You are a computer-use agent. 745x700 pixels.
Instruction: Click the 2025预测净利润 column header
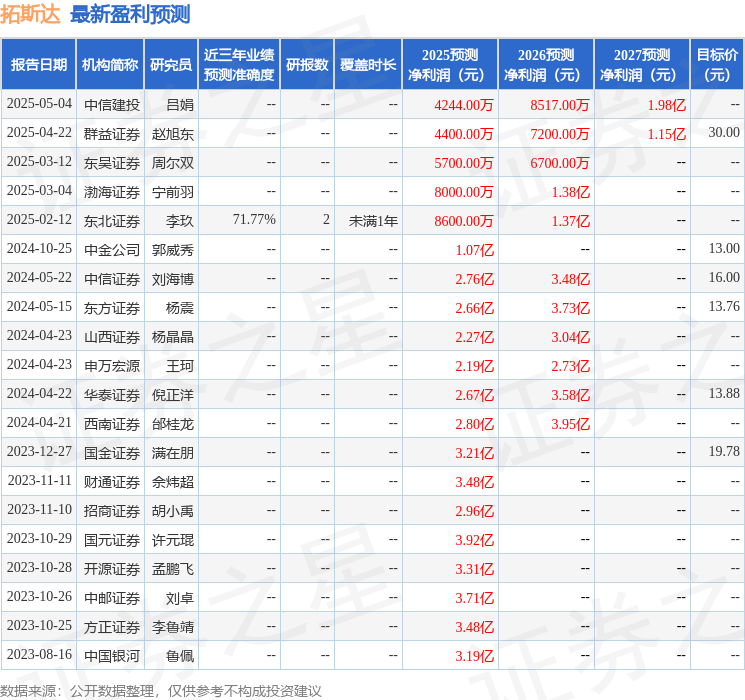449,65
